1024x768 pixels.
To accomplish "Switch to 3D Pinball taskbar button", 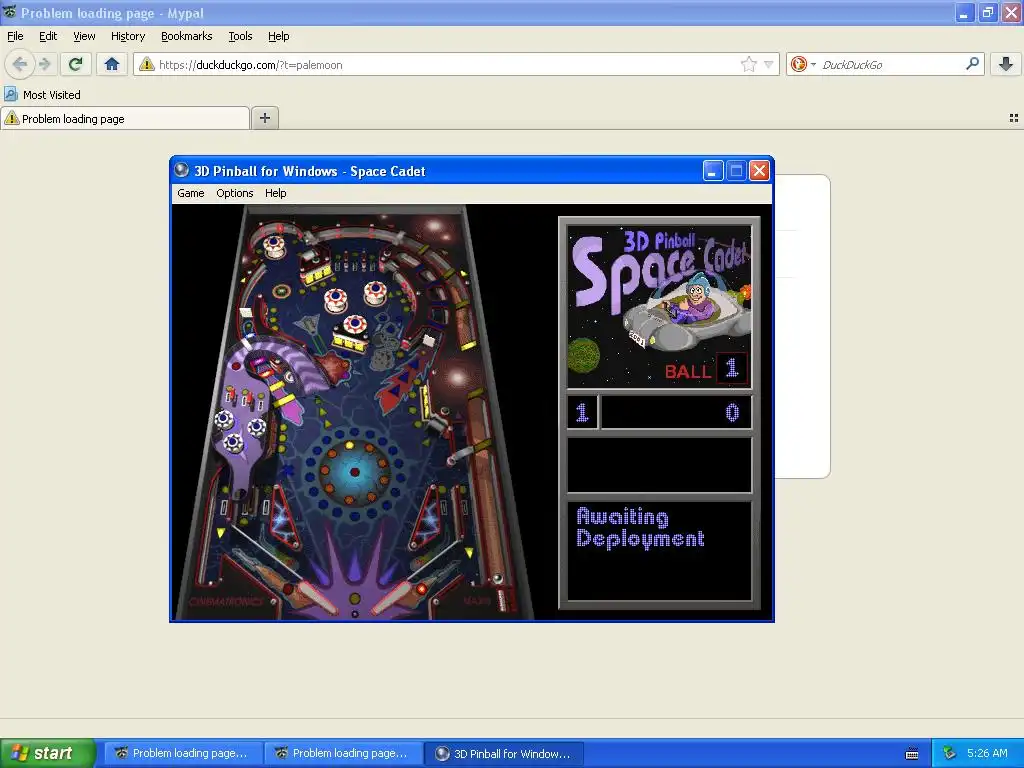I will click(x=504, y=753).
